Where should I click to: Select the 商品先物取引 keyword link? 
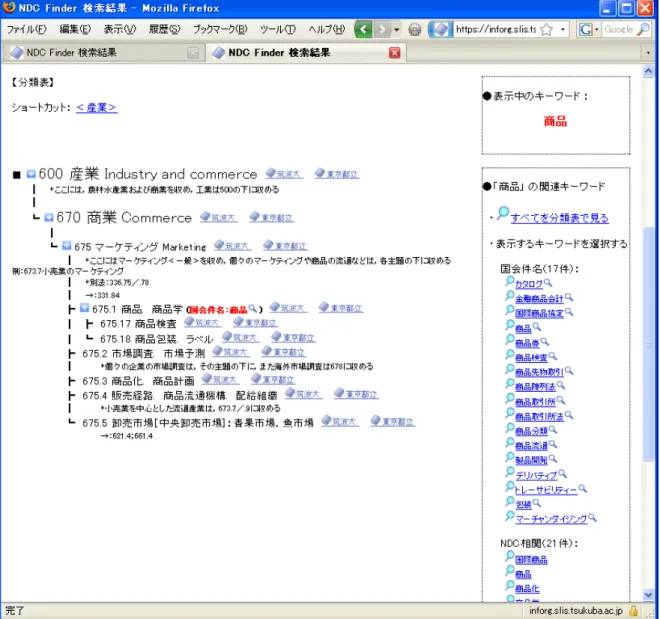(539, 372)
